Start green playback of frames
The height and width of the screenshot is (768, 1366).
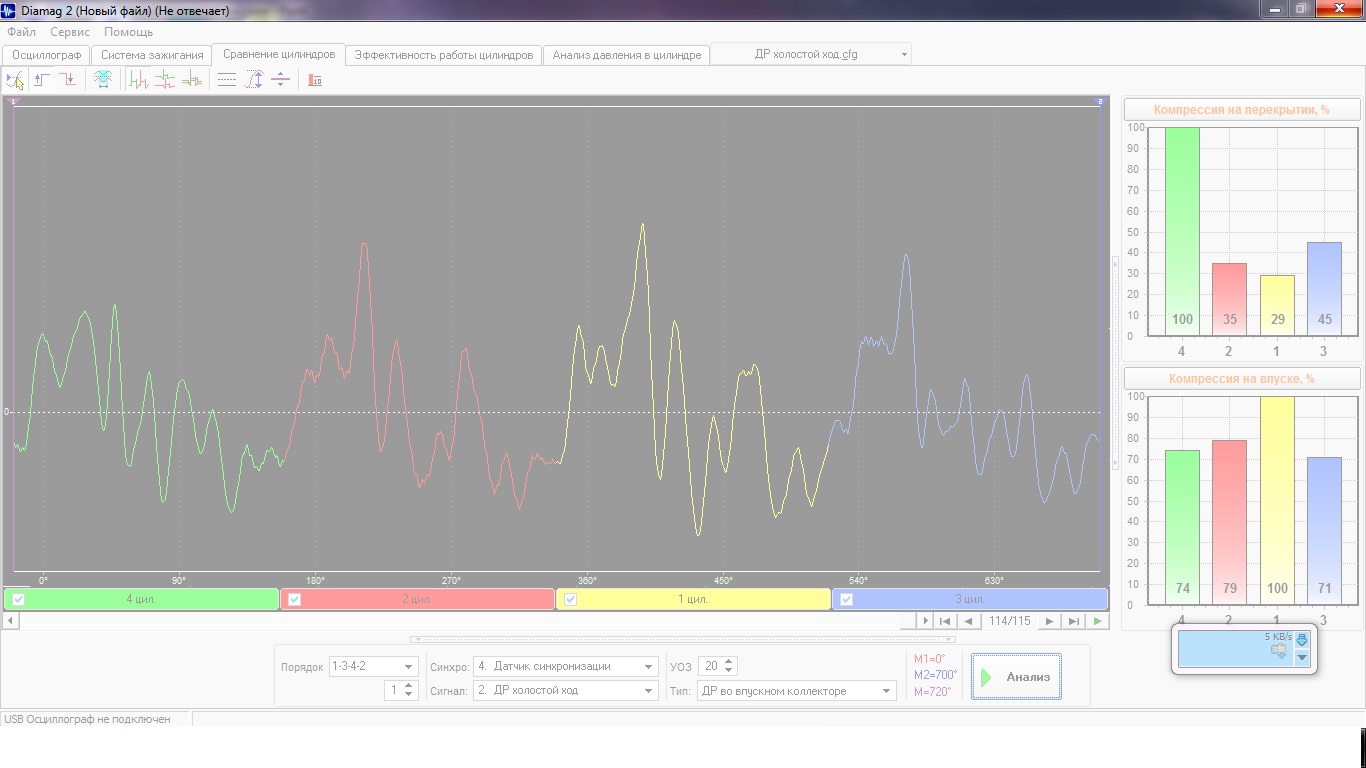1098,621
